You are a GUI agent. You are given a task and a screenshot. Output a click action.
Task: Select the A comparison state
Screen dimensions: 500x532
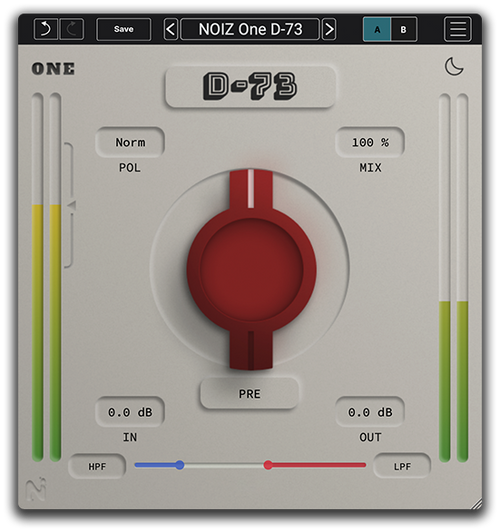click(x=377, y=30)
